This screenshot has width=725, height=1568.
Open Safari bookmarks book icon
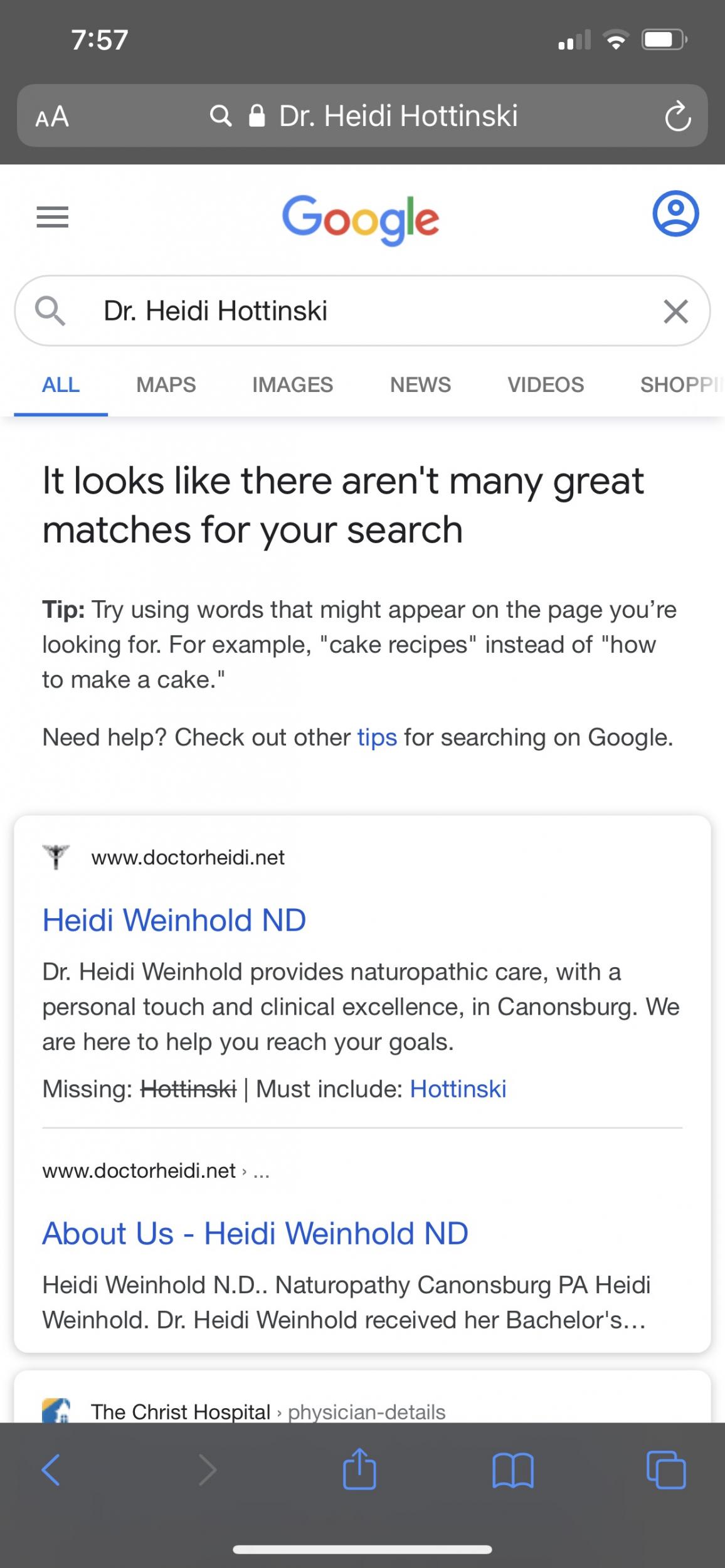coord(513,1470)
